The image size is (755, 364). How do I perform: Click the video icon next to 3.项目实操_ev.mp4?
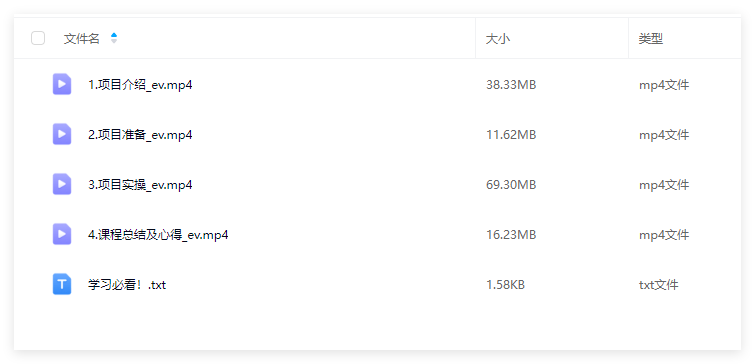62,184
